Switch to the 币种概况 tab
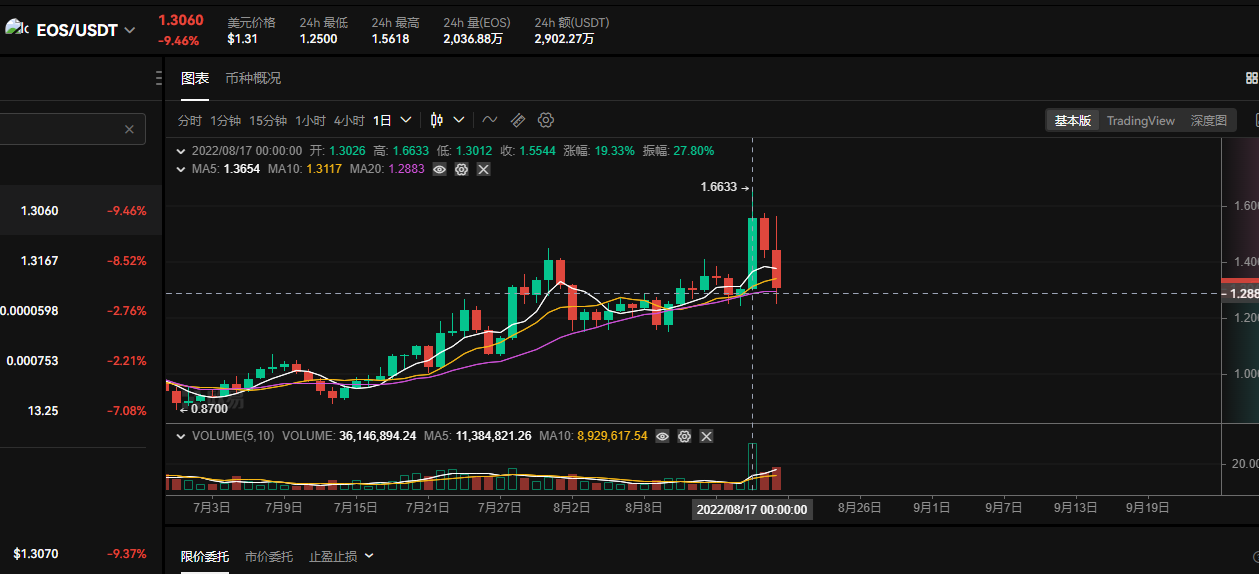 click(x=253, y=78)
